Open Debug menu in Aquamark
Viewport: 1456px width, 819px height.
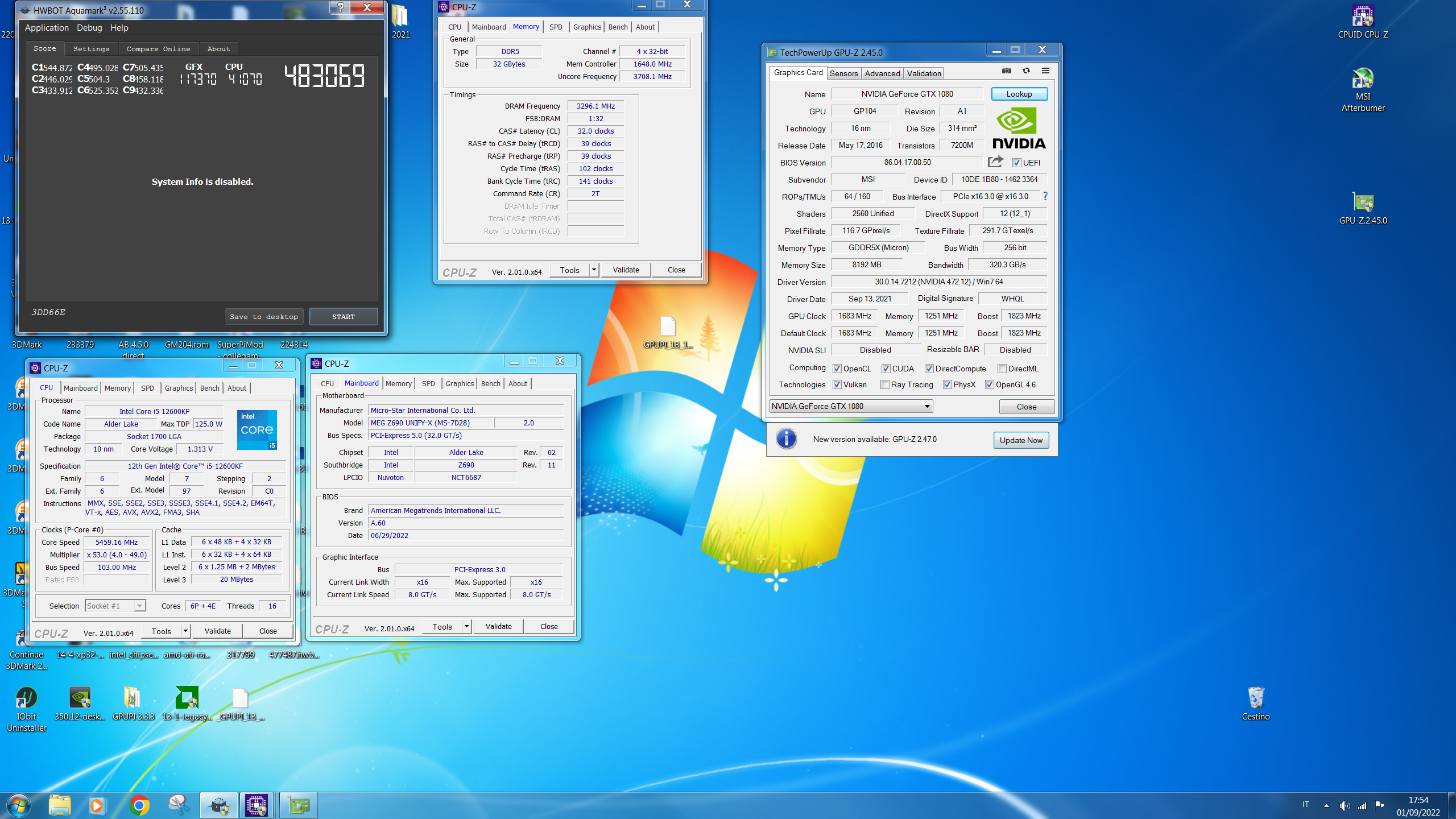point(89,28)
